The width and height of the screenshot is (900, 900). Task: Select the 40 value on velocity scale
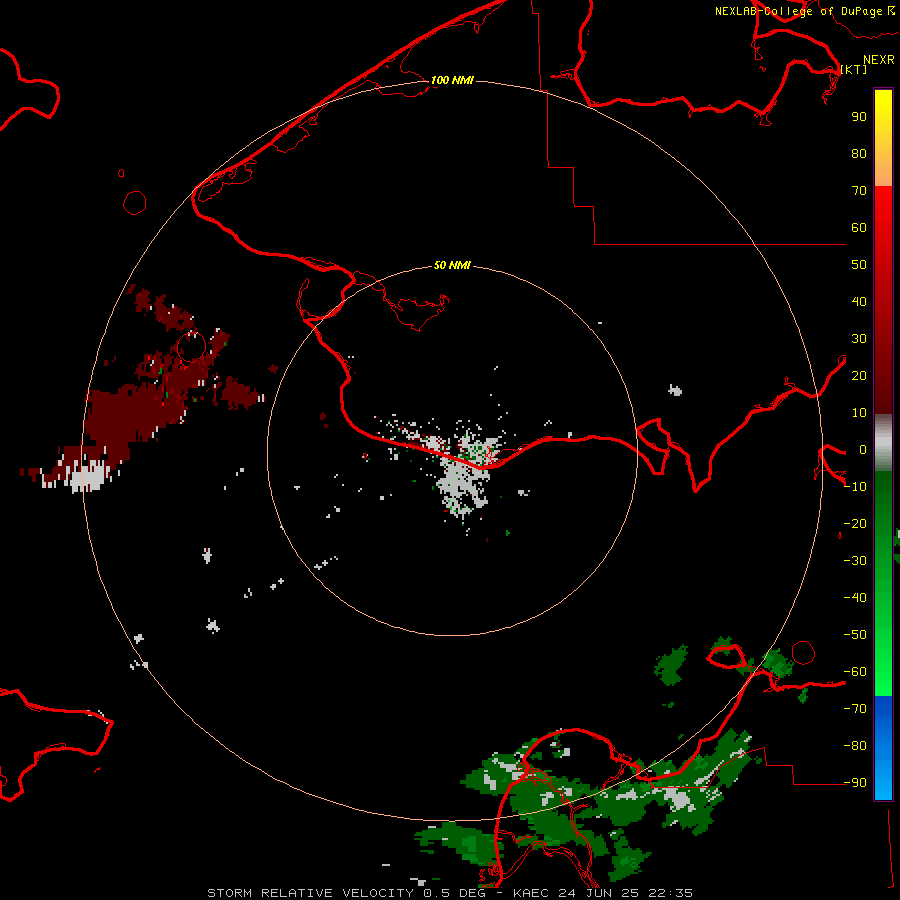pos(859,301)
